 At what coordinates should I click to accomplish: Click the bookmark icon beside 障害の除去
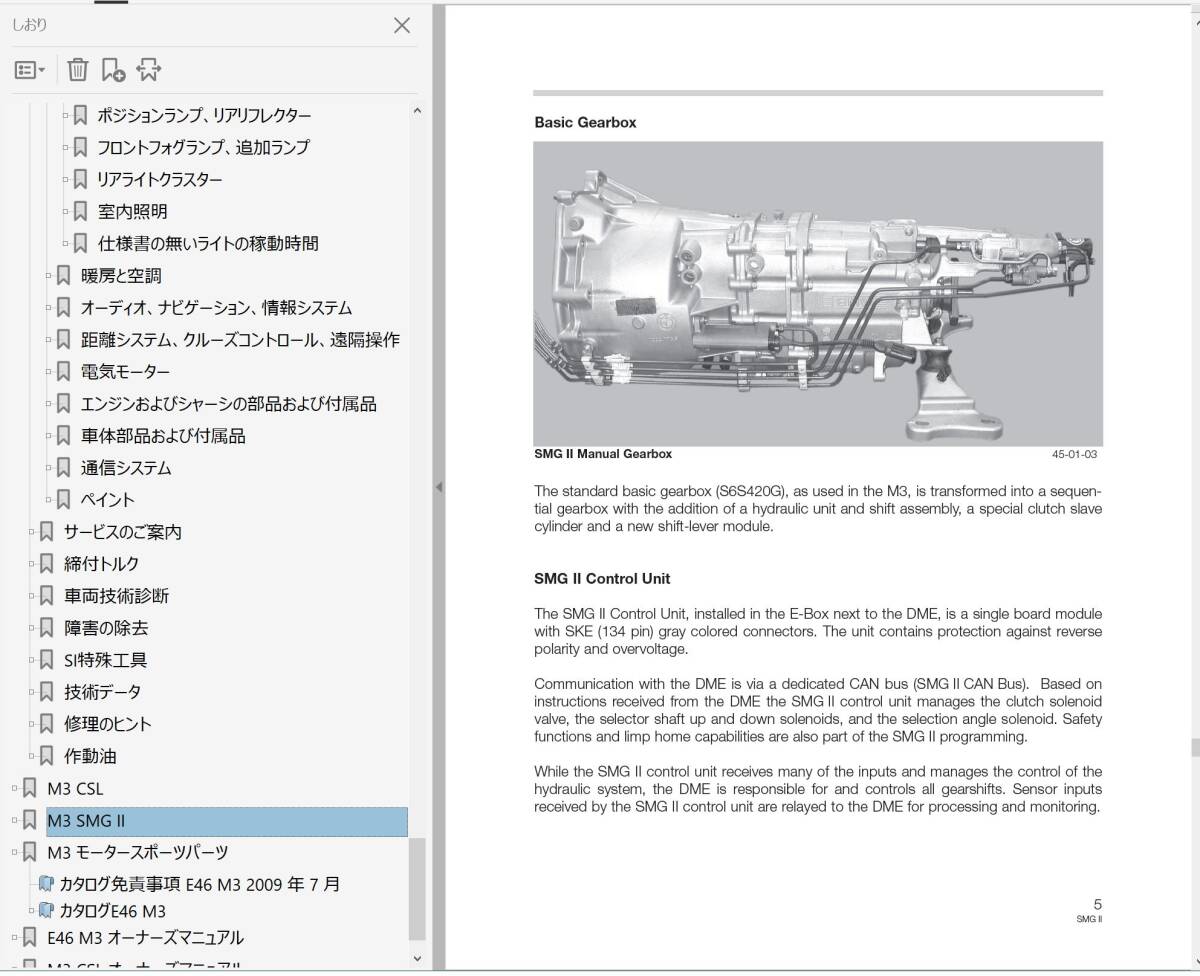(46, 628)
